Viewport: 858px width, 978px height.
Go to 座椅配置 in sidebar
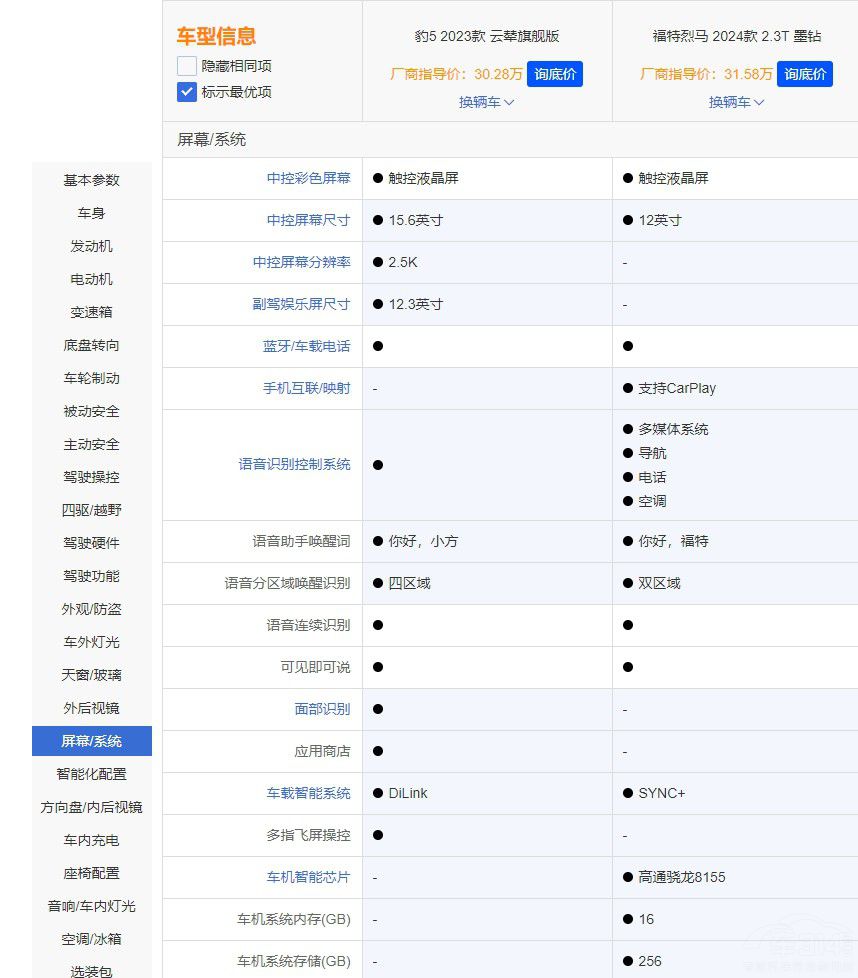(x=91, y=873)
